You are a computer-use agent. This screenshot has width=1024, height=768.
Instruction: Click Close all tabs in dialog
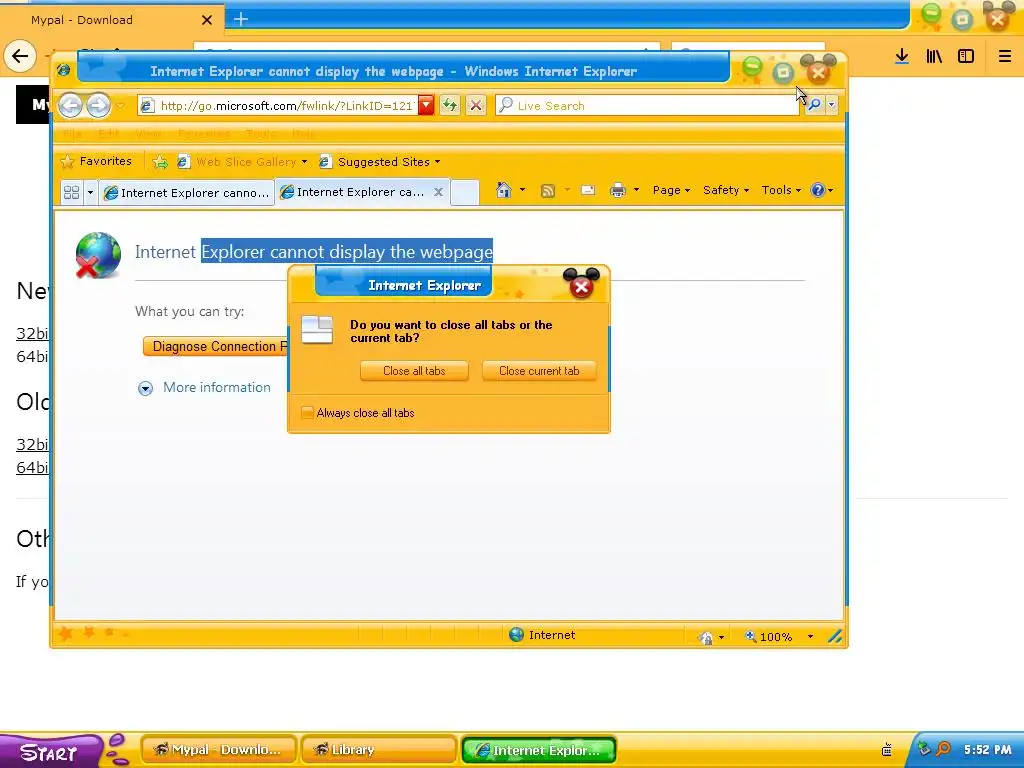click(414, 371)
